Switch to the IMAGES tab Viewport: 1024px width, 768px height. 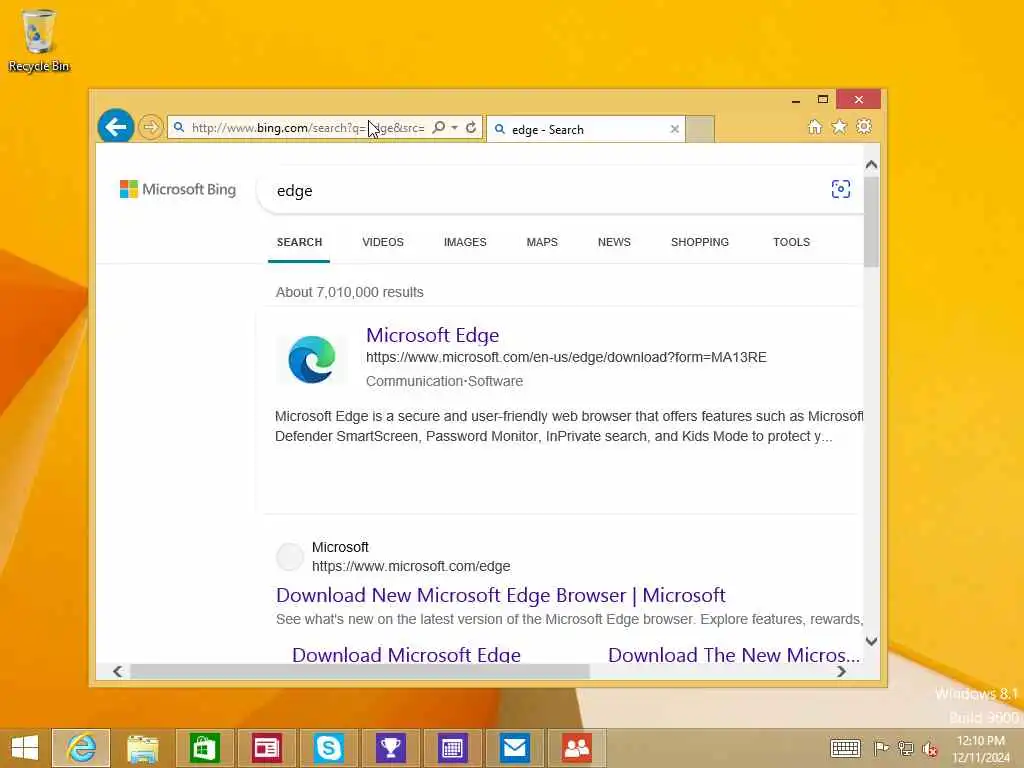coord(465,242)
